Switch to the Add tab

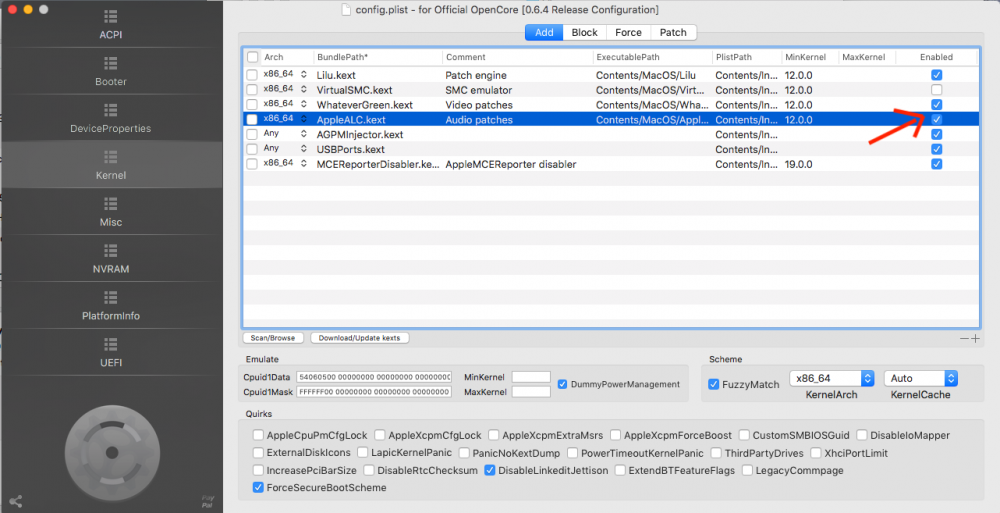(x=544, y=33)
